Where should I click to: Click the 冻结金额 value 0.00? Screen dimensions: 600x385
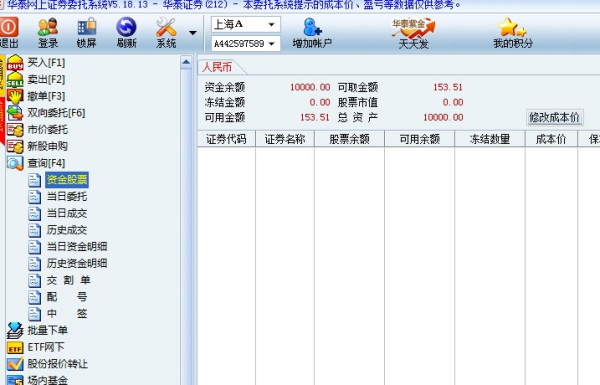point(320,102)
